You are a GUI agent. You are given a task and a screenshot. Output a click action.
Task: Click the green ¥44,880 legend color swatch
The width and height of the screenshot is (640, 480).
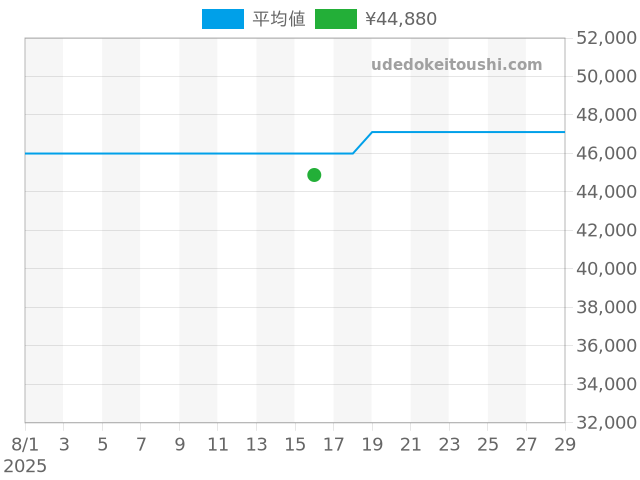335,19
